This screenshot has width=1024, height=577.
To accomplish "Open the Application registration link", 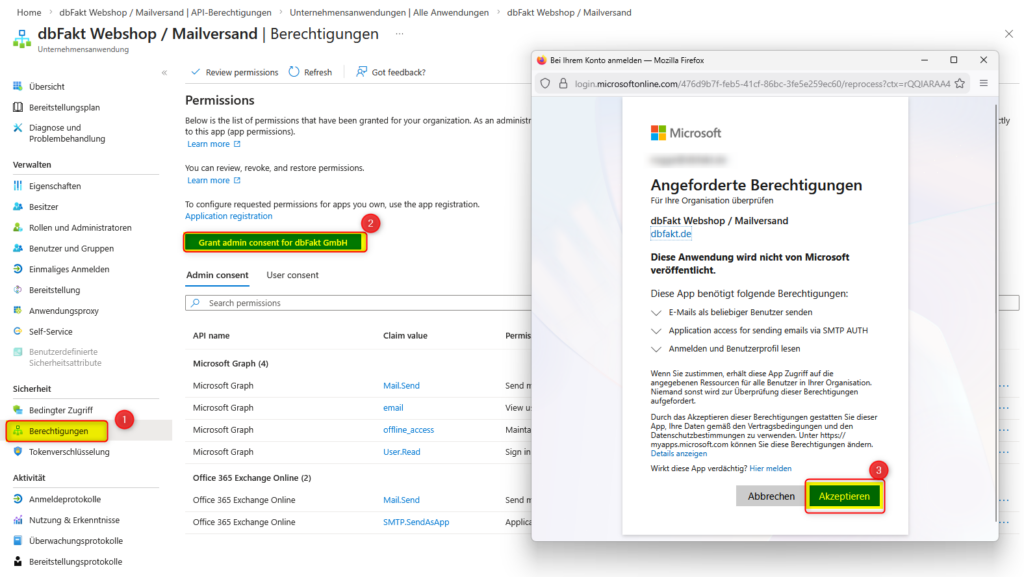I will click(x=228, y=216).
